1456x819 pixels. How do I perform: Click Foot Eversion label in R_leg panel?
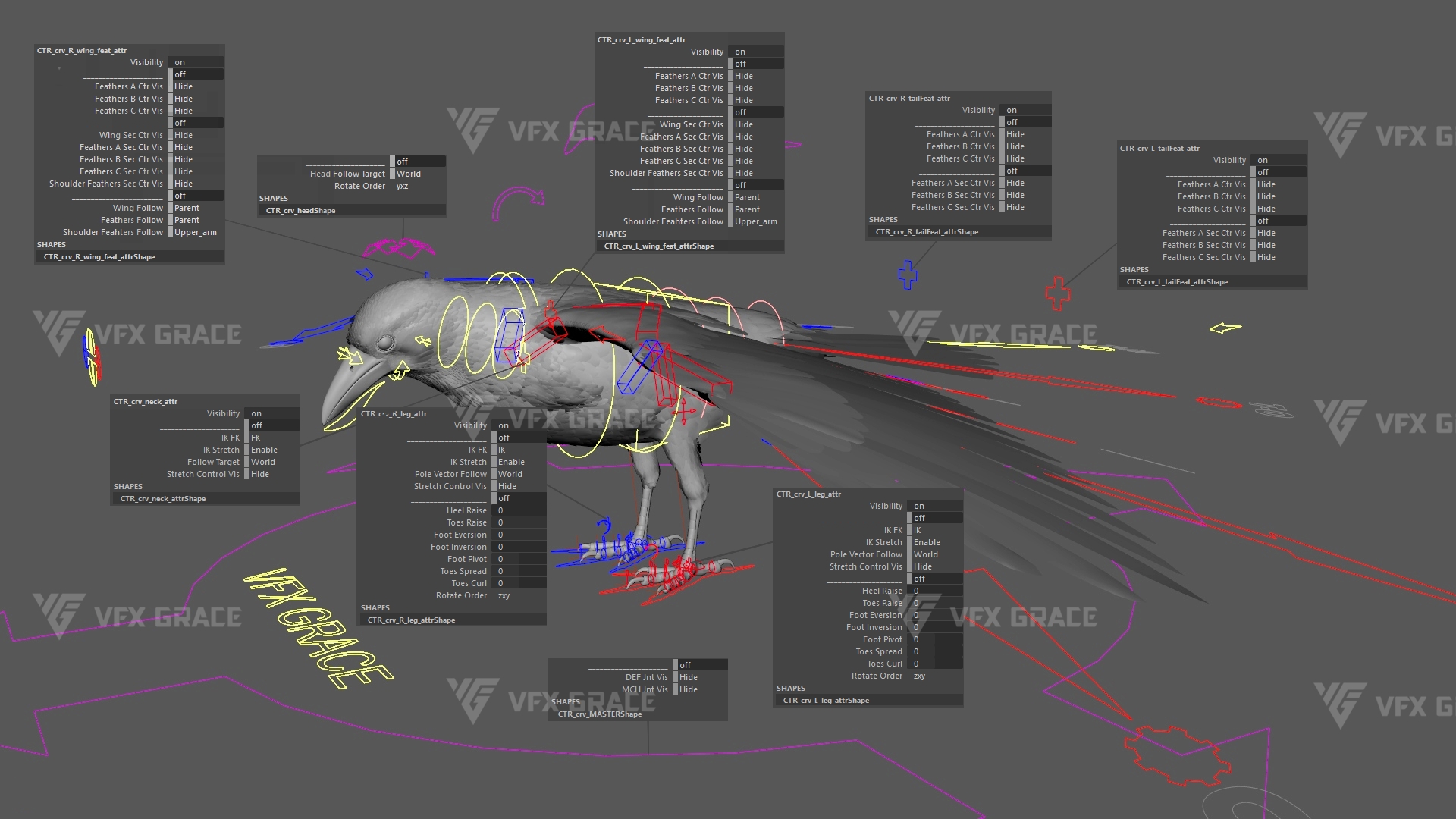(x=460, y=535)
